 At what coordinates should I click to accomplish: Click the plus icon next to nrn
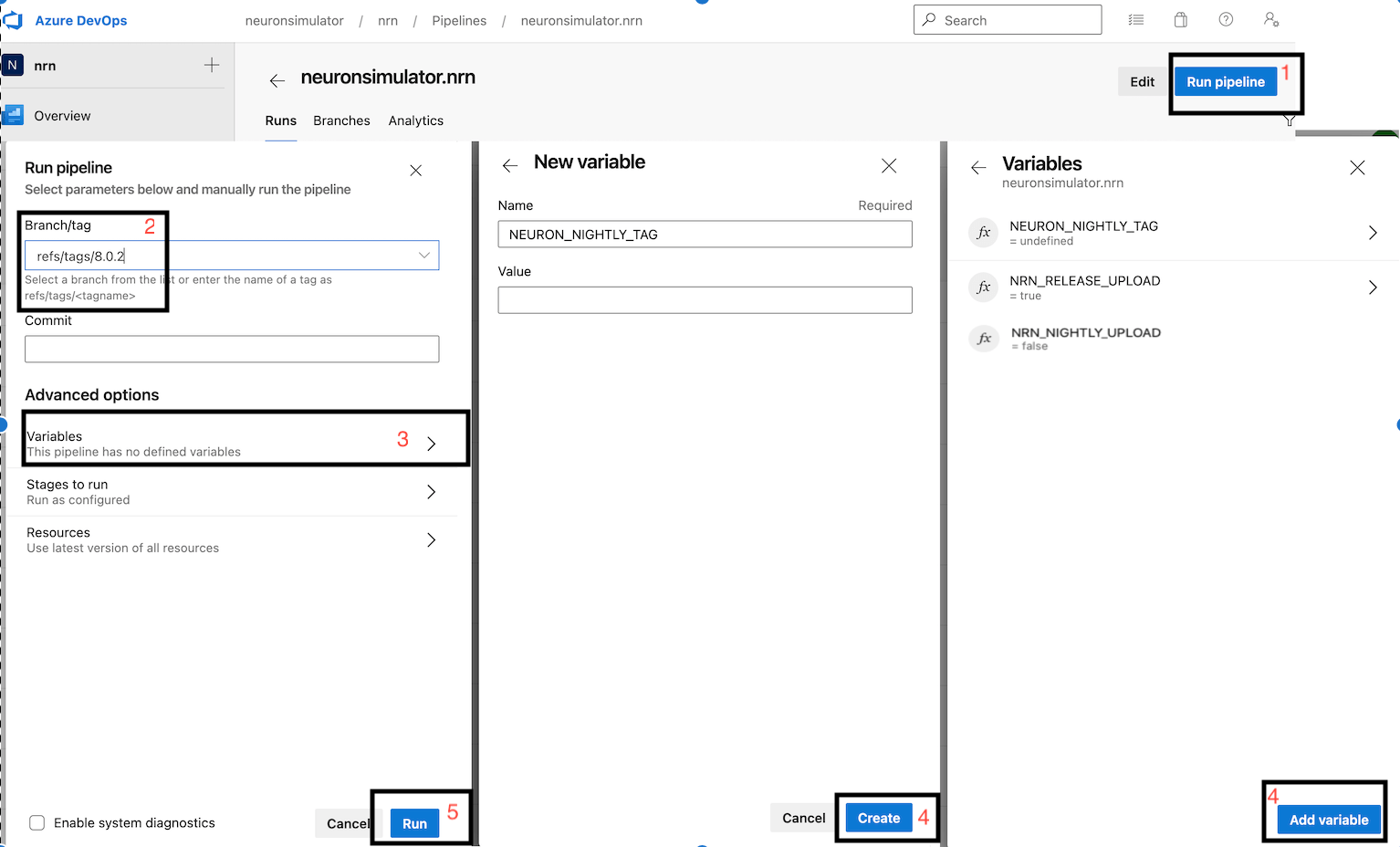coord(212,65)
